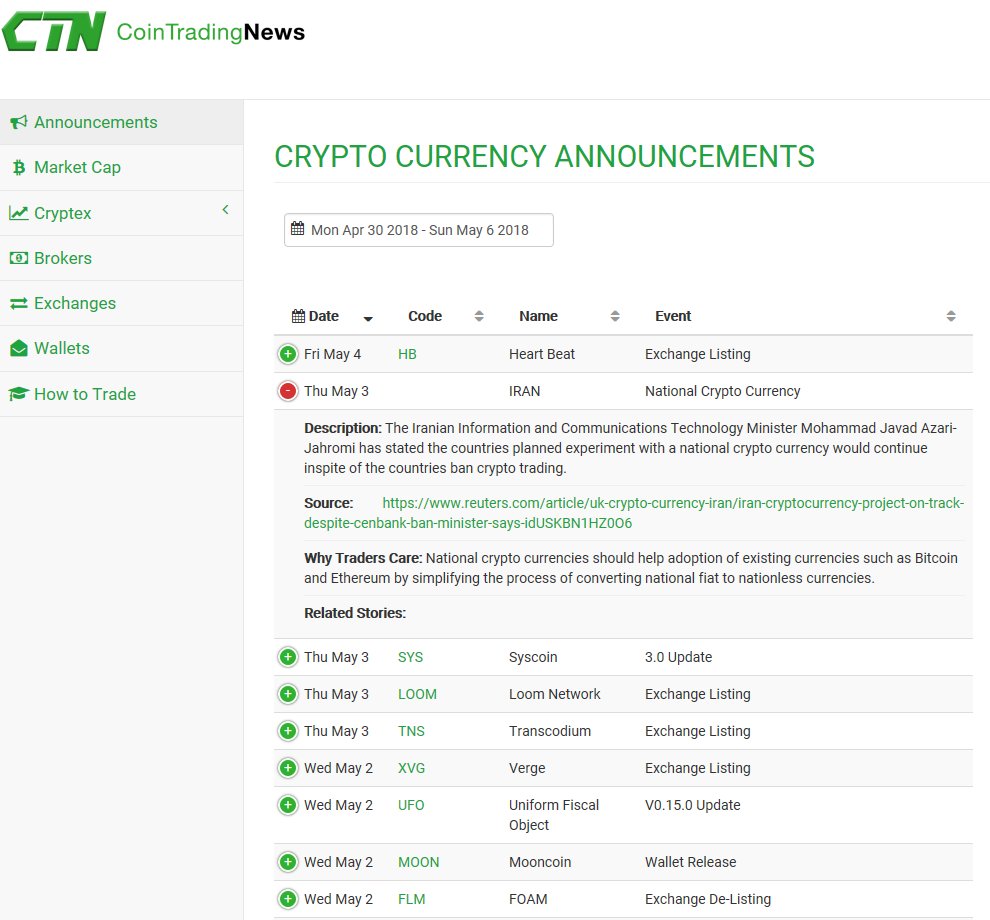The width and height of the screenshot is (990, 920).
Task: Open the How to Trade page
Action: coord(121,394)
